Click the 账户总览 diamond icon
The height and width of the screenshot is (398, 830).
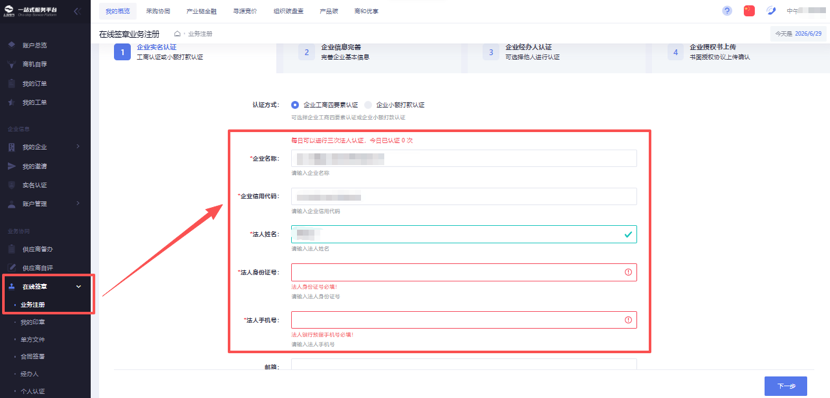pyautogui.click(x=12, y=46)
